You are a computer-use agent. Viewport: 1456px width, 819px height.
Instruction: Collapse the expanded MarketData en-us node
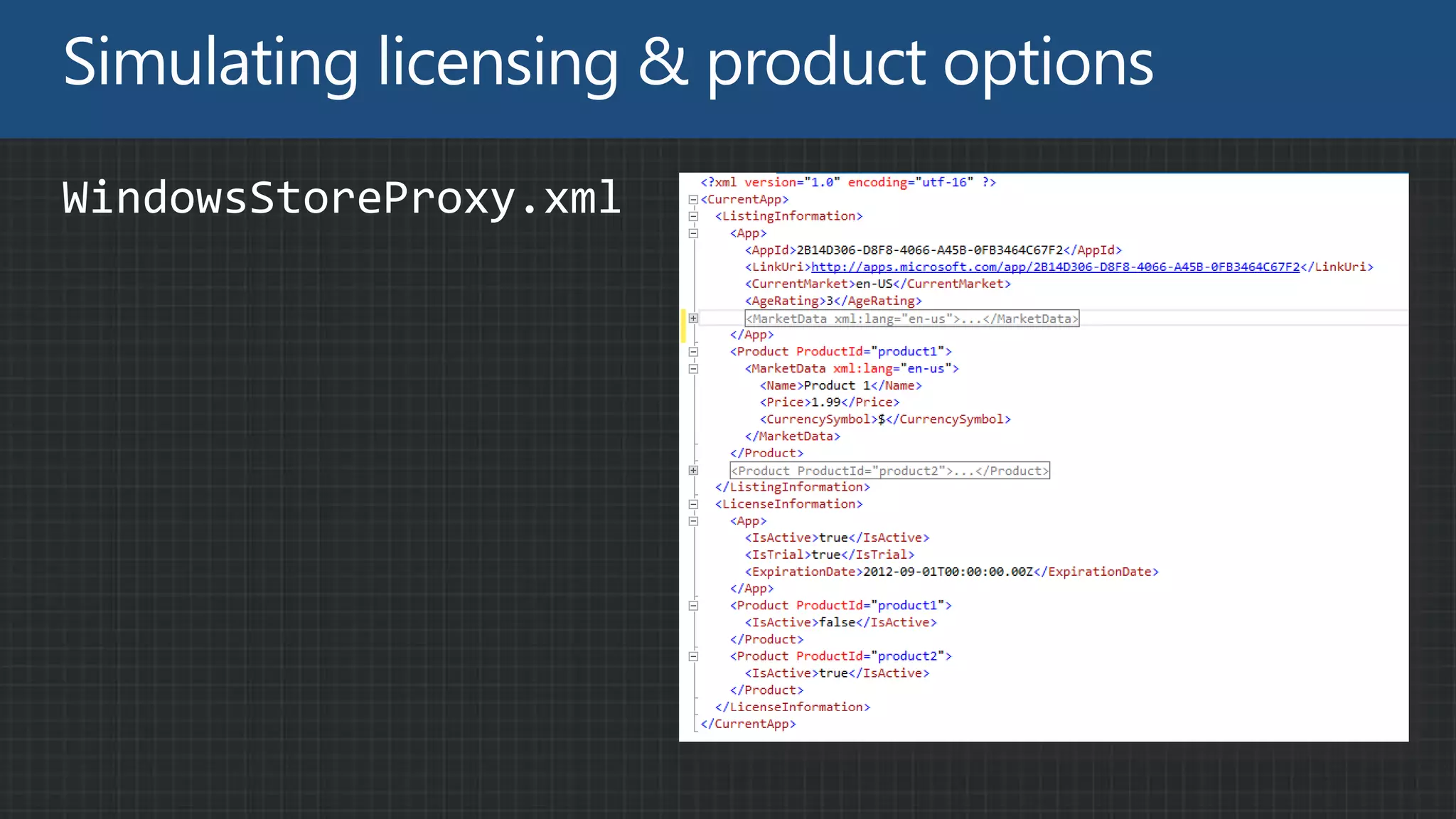click(x=693, y=369)
